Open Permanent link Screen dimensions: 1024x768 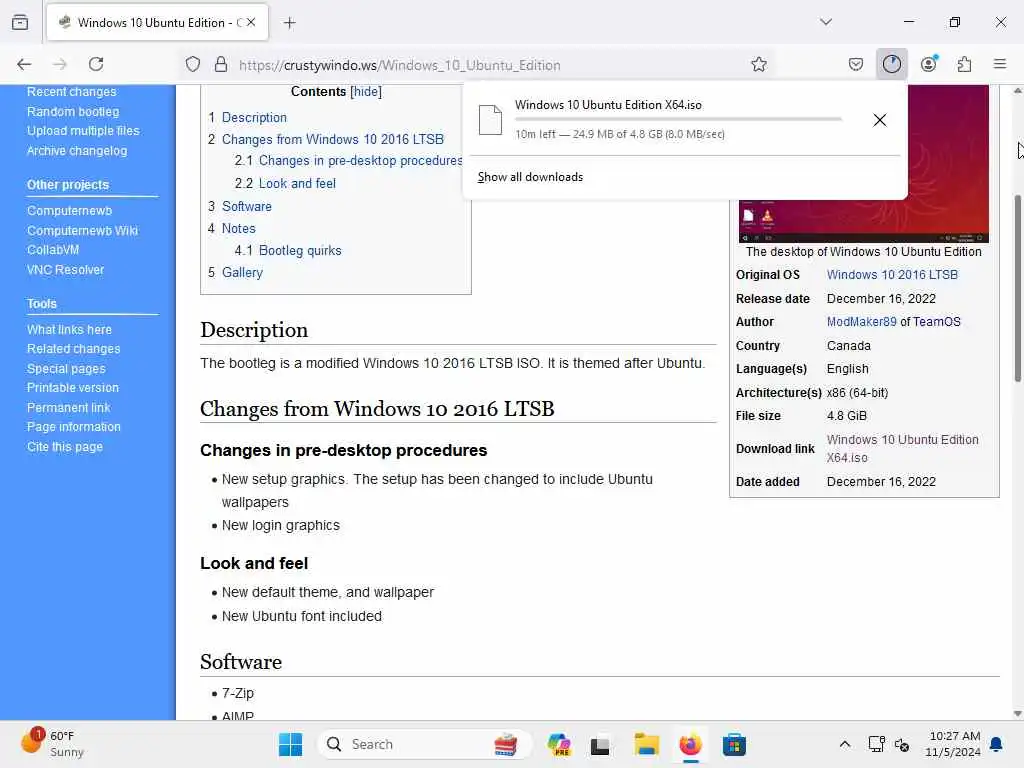pos(69,408)
